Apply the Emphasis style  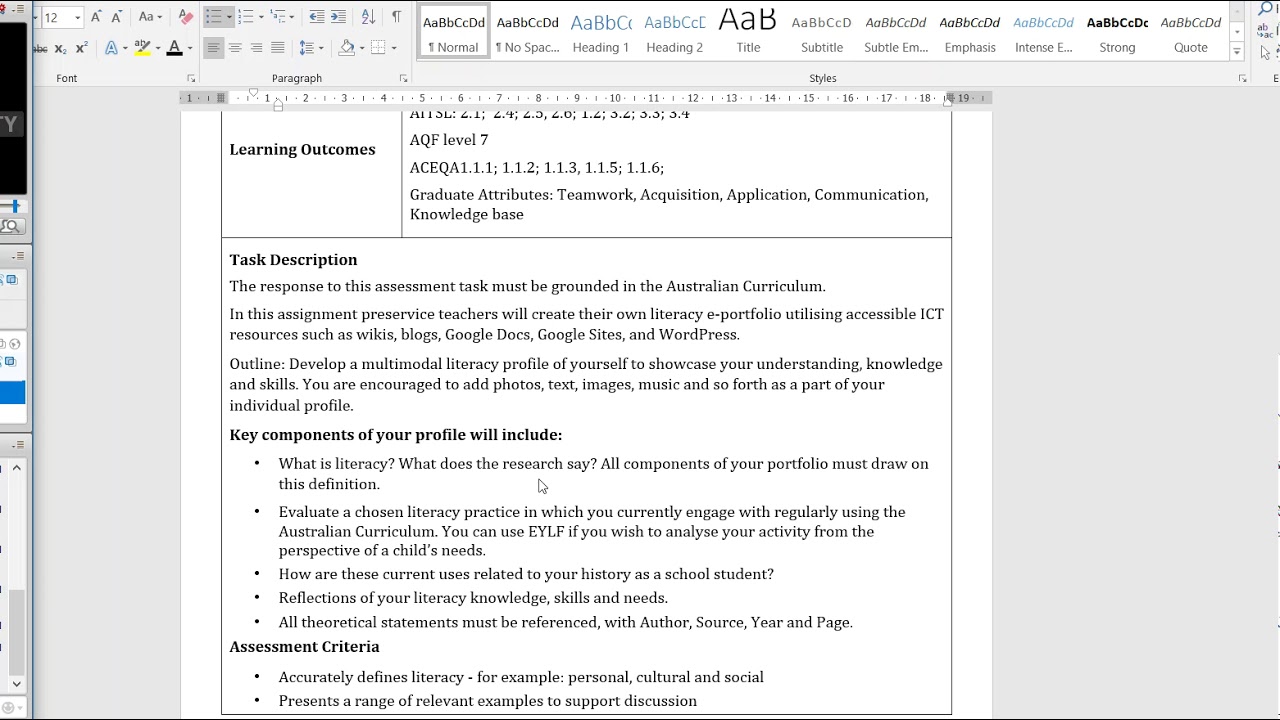970,33
